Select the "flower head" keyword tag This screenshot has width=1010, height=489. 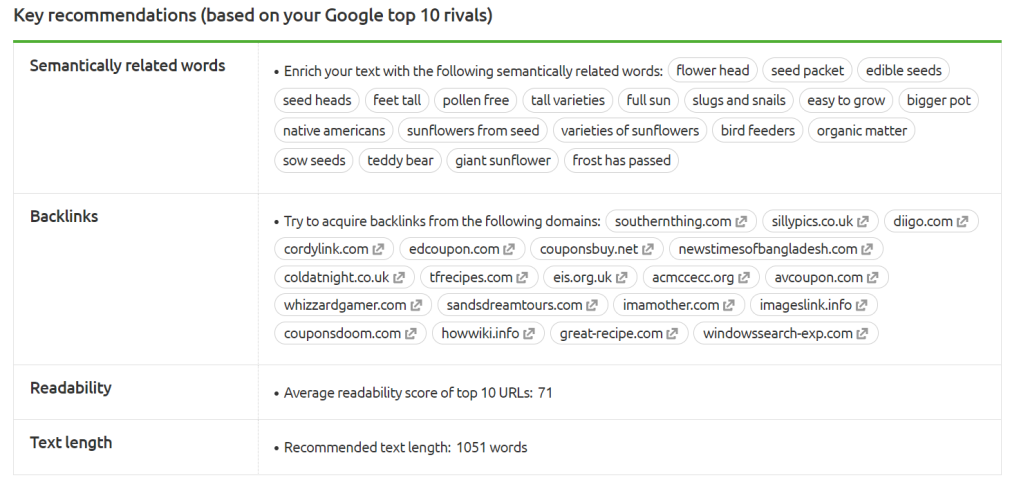712,71
